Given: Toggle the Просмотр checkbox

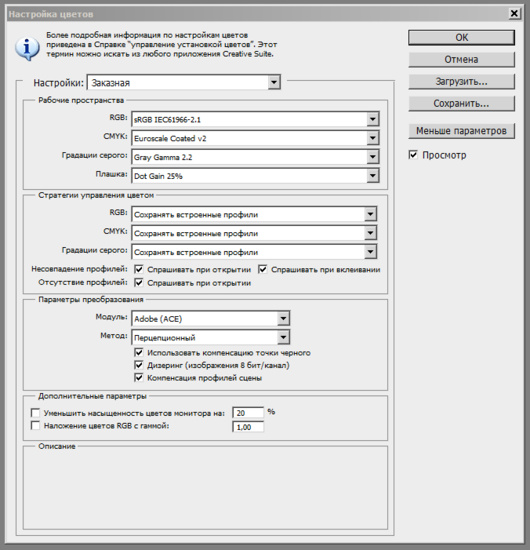Looking at the screenshot, I should pyautogui.click(x=413, y=155).
